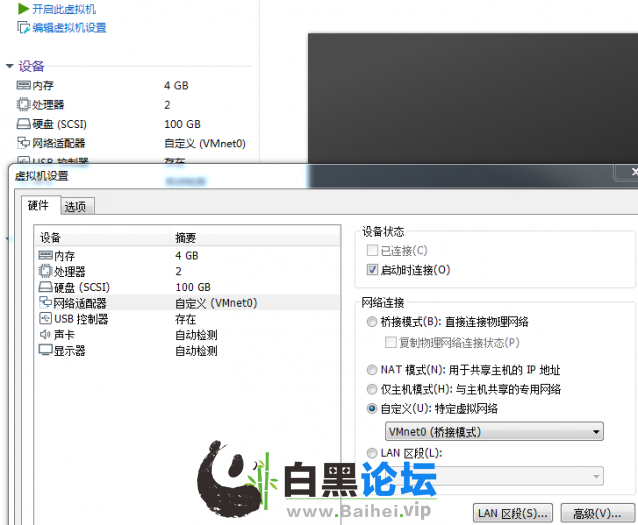Choose NAT 模式 radio option
The image size is (638, 525).
[x=373, y=370]
